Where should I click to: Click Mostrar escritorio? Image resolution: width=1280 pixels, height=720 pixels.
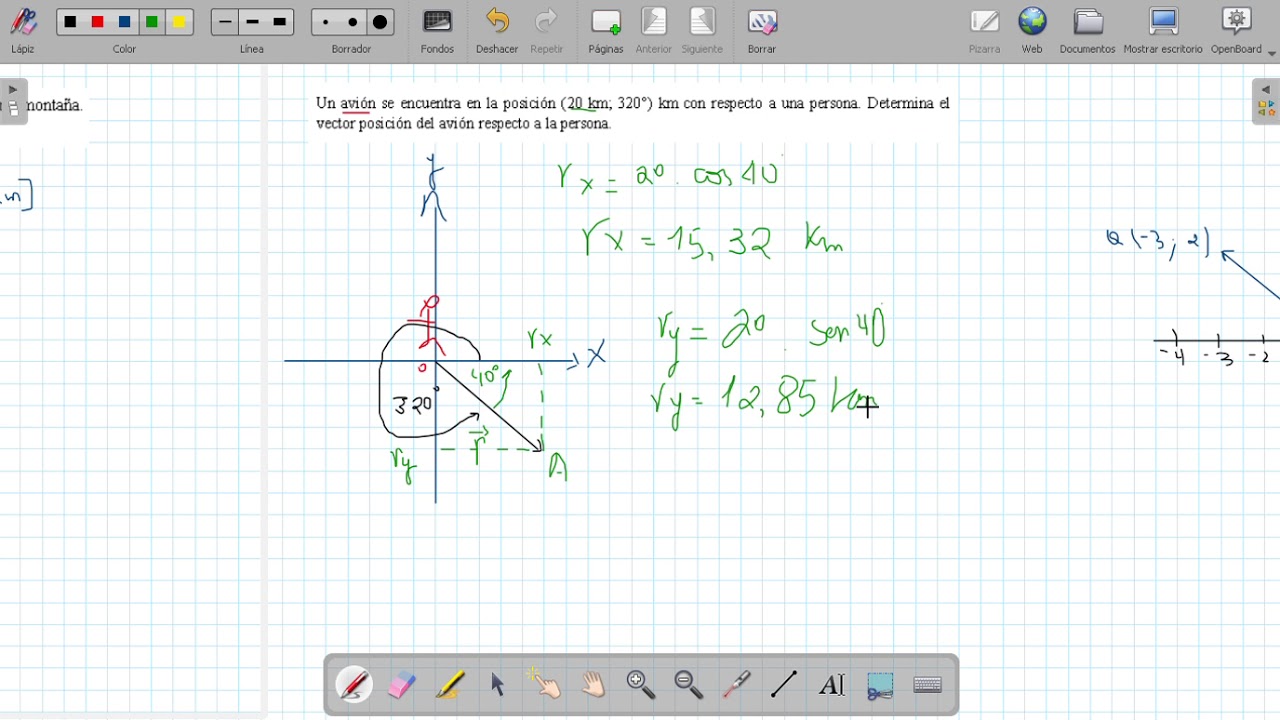click(x=1163, y=30)
